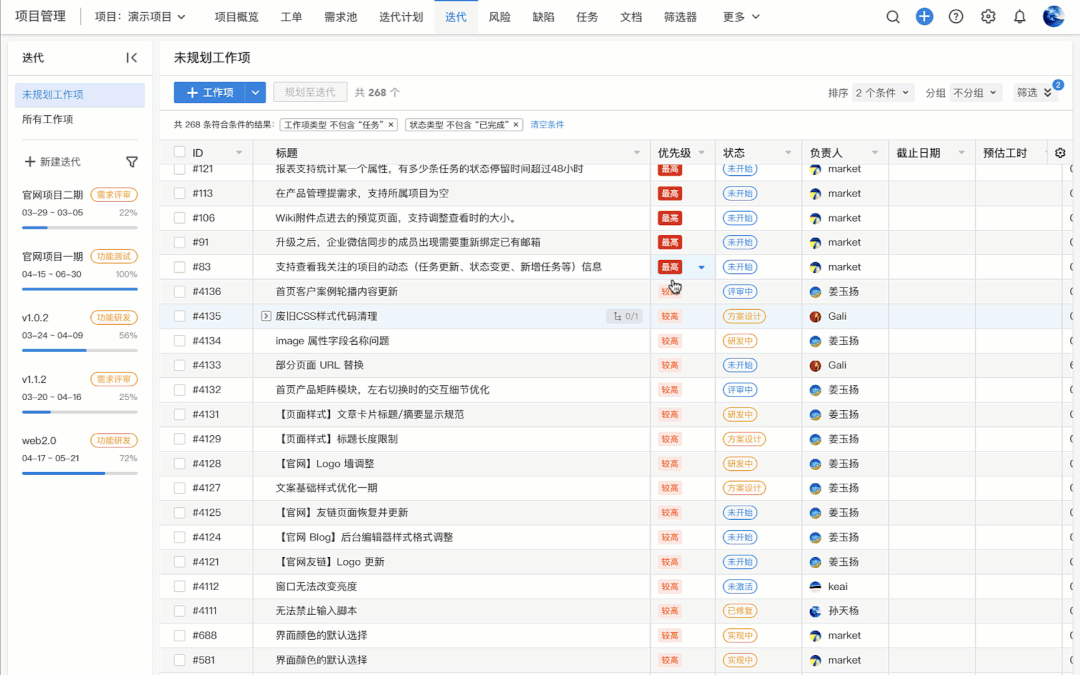This screenshot has width=1080, height=675.
Task: Click the iteration filter funnel icon
Action: click(132, 162)
